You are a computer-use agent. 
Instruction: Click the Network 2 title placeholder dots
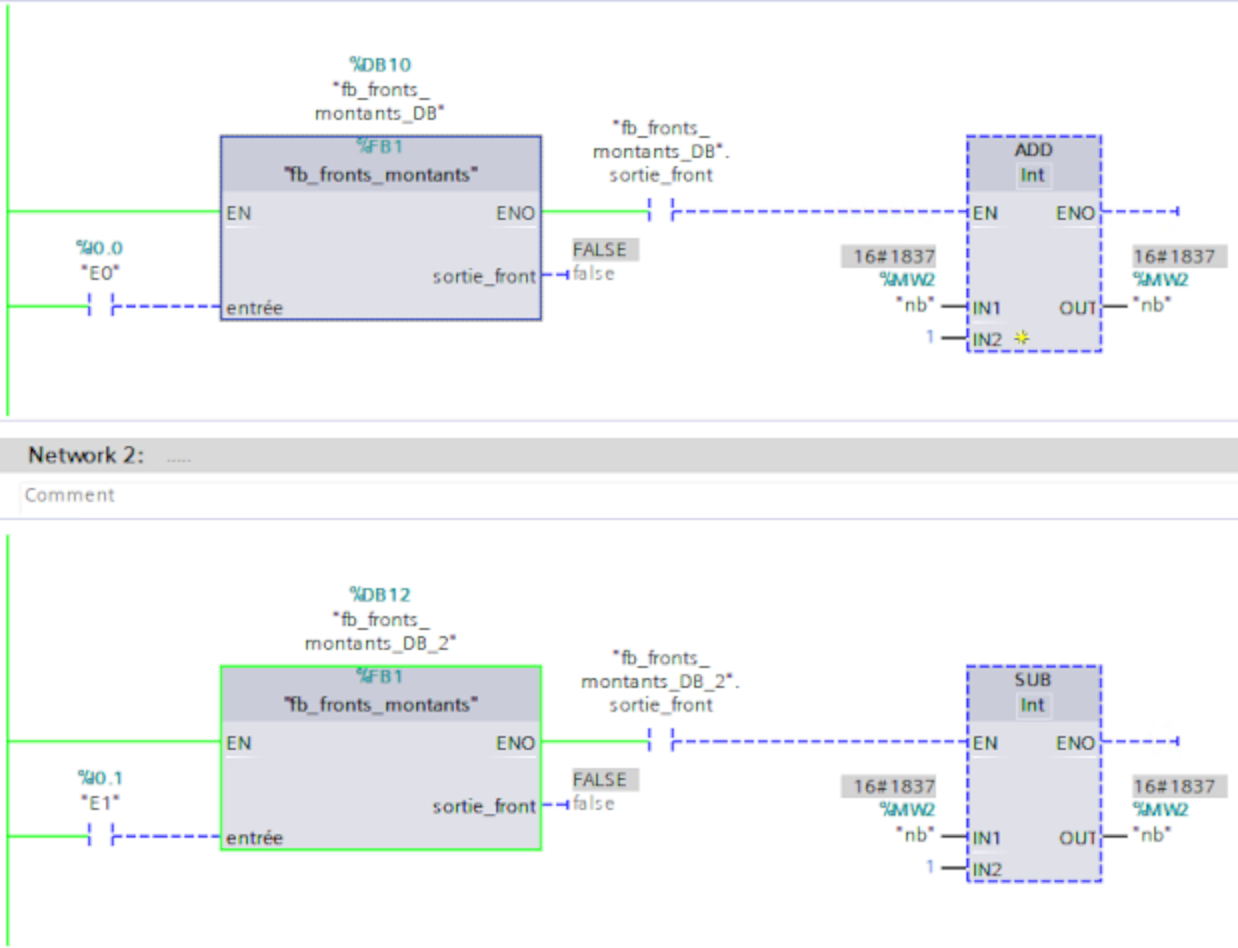point(178,458)
